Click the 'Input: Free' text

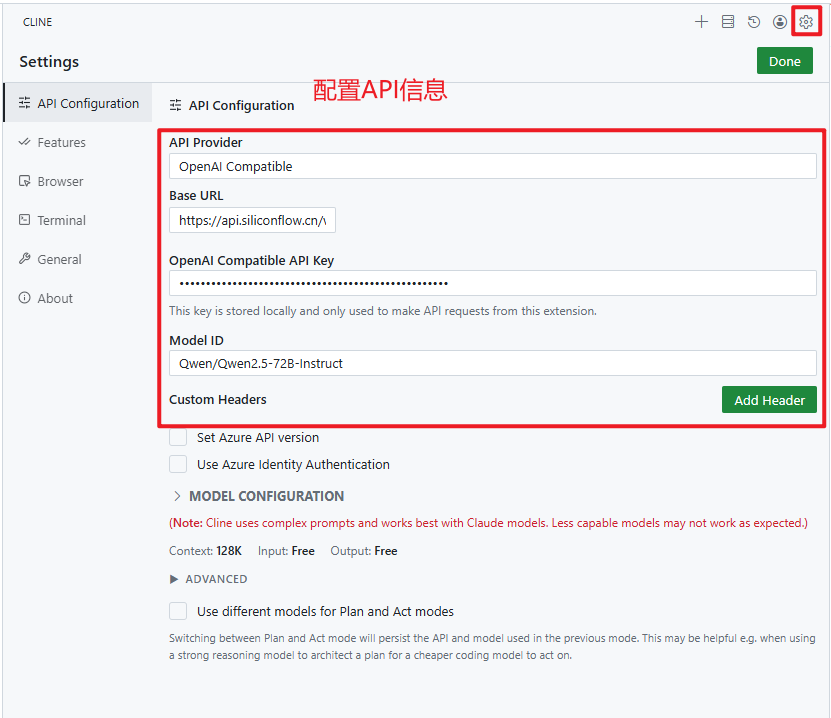click(286, 551)
